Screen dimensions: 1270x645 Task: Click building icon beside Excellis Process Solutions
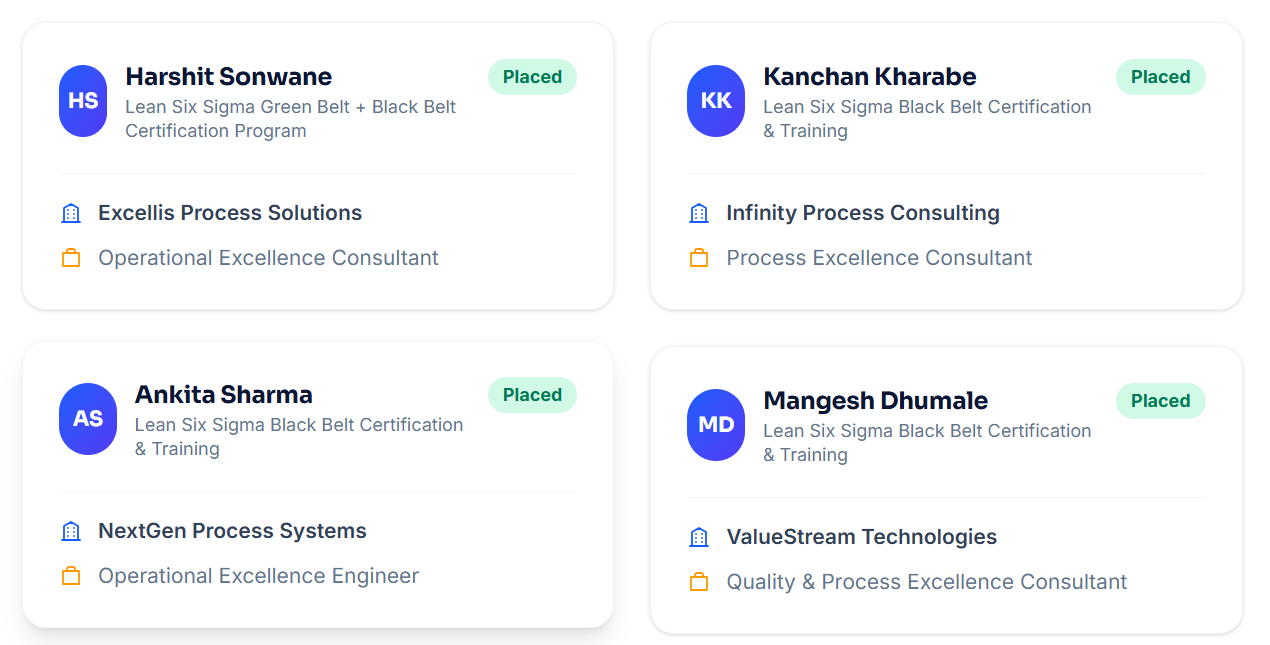71,213
